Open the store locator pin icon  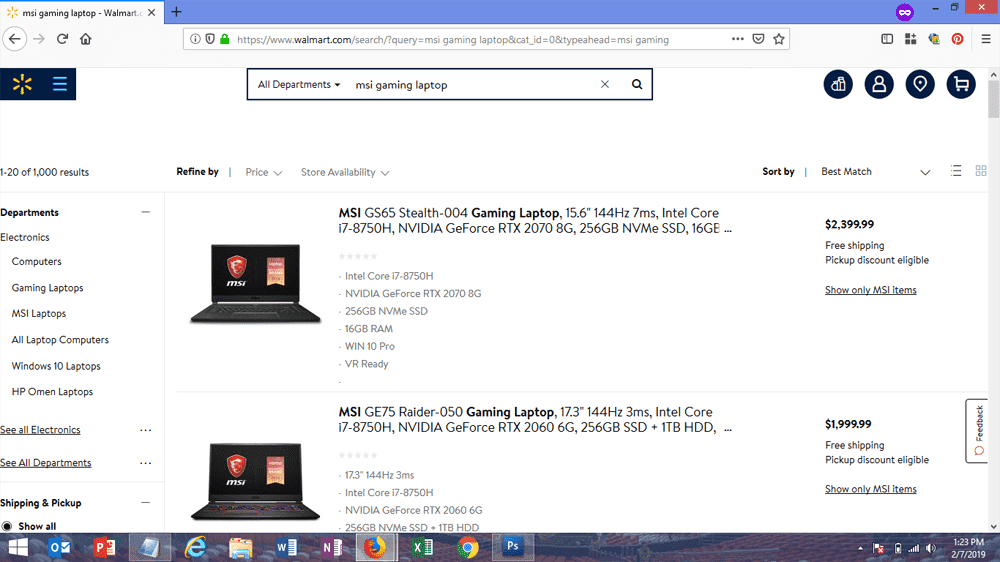tap(920, 84)
